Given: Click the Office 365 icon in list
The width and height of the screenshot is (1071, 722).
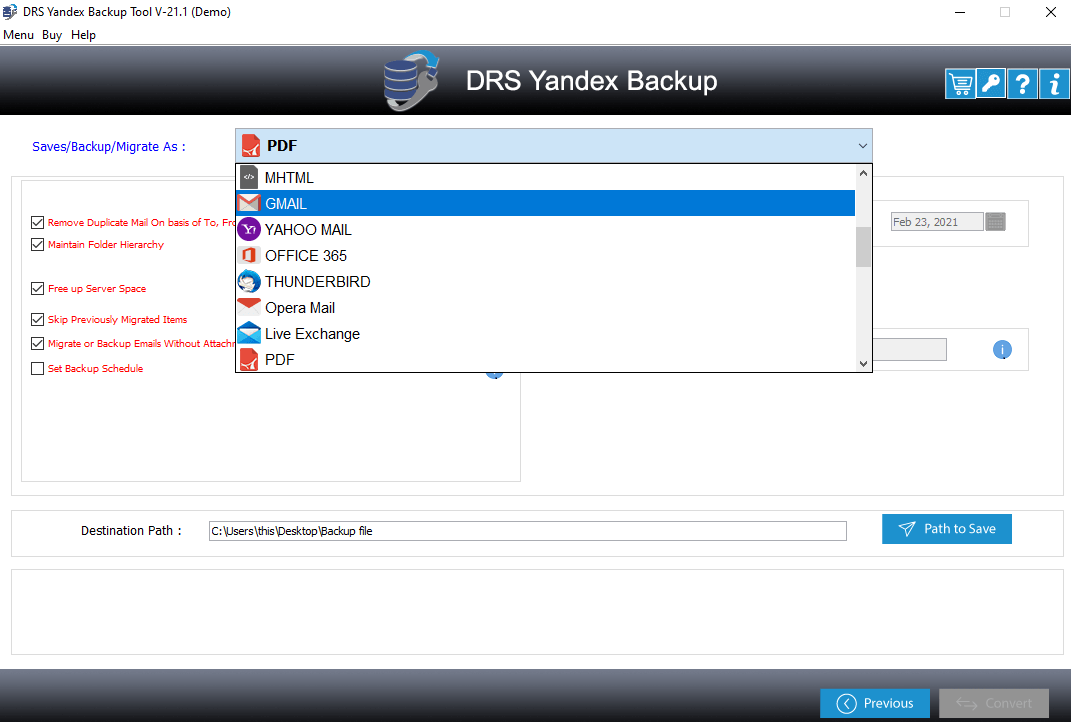Looking at the screenshot, I should point(249,255).
